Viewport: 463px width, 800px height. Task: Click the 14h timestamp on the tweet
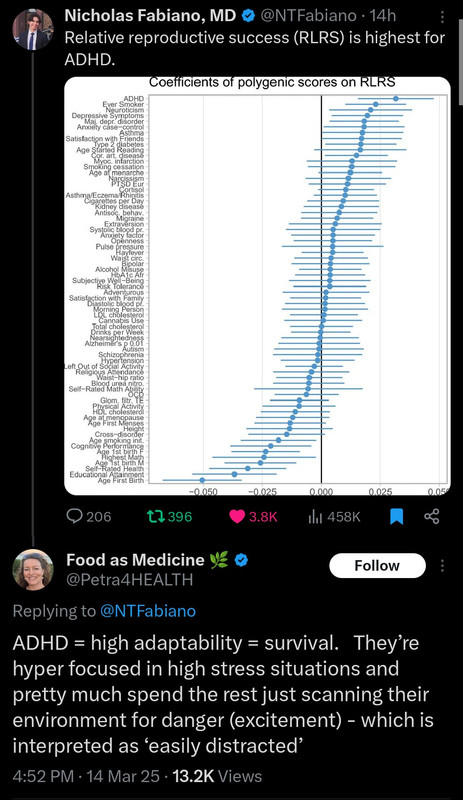click(x=383, y=16)
